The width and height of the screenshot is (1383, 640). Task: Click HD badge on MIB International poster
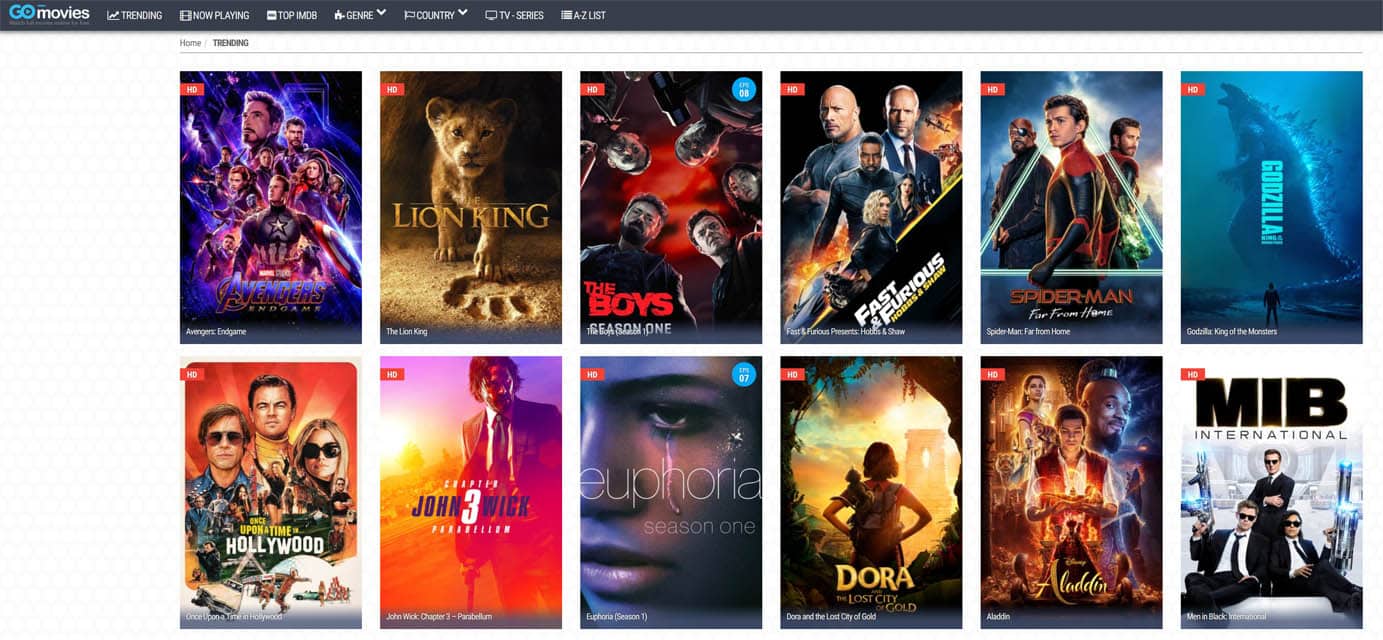coord(1192,374)
